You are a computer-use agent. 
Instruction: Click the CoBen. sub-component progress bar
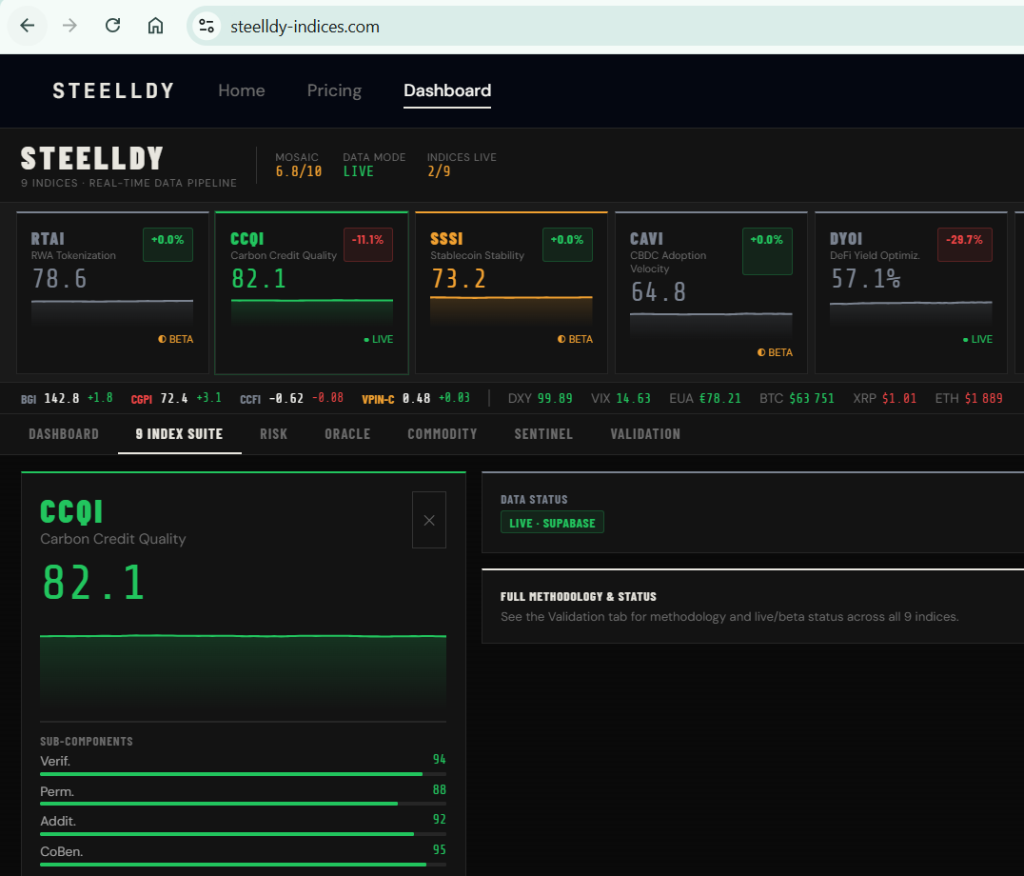click(x=243, y=864)
